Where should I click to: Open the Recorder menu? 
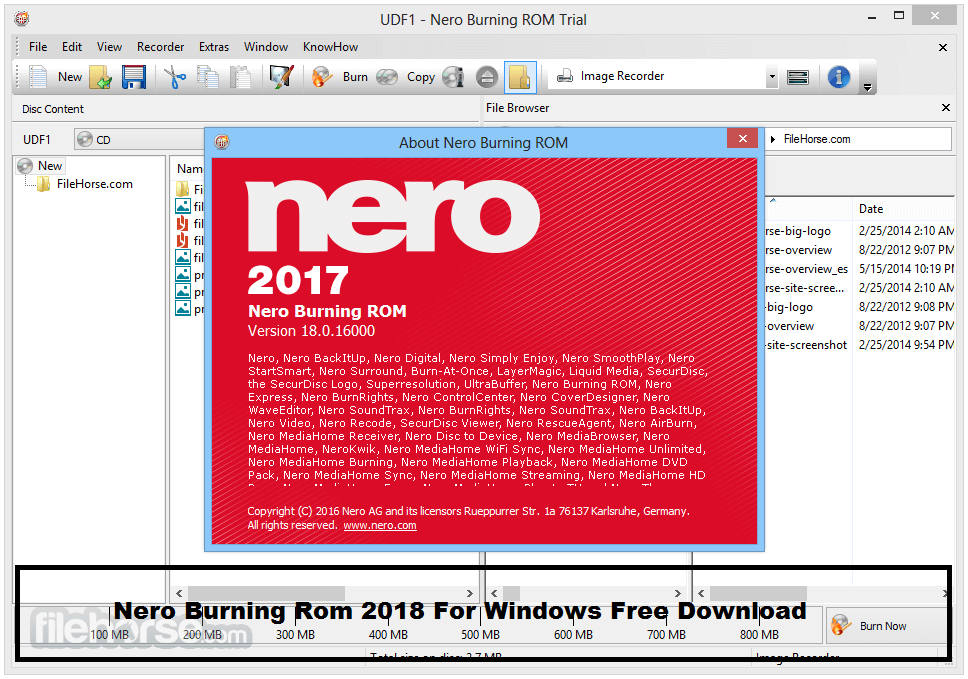click(161, 47)
